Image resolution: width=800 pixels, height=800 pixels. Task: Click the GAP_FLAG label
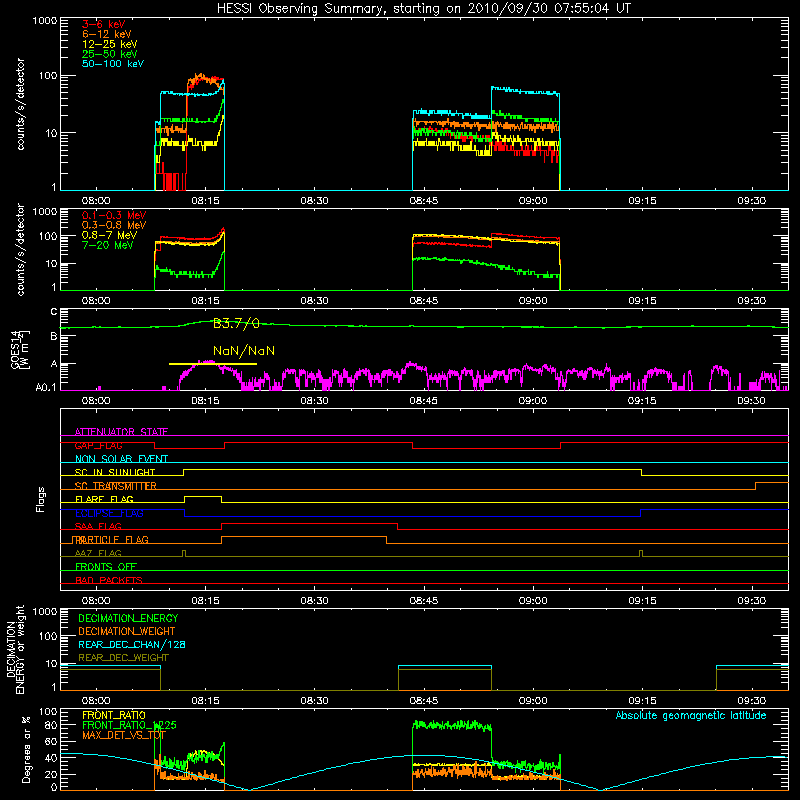click(x=98, y=445)
